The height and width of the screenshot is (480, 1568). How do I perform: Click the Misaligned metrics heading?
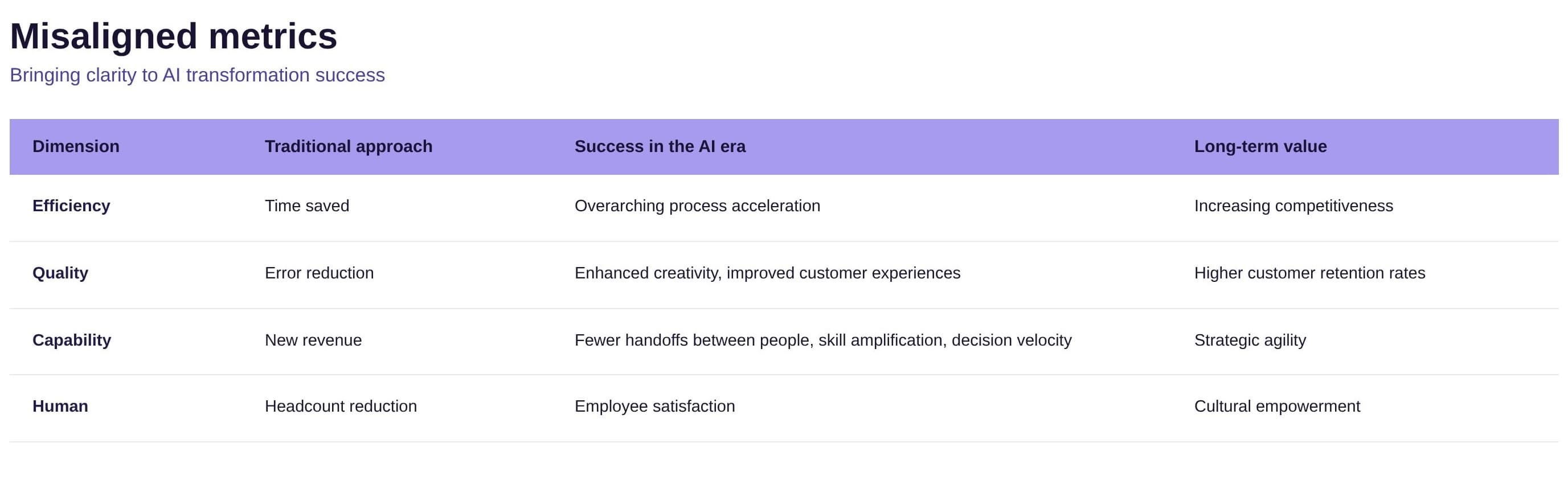point(174,36)
